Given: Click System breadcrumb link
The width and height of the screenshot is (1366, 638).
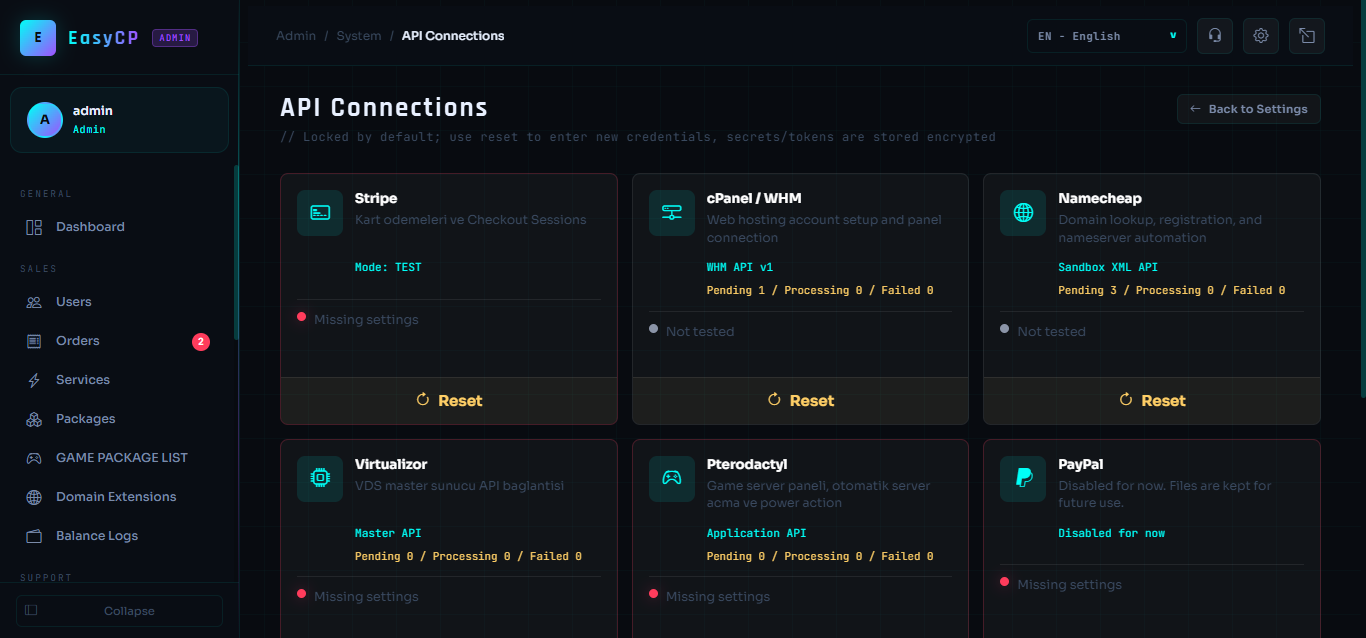Looking at the screenshot, I should pyautogui.click(x=359, y=36).
